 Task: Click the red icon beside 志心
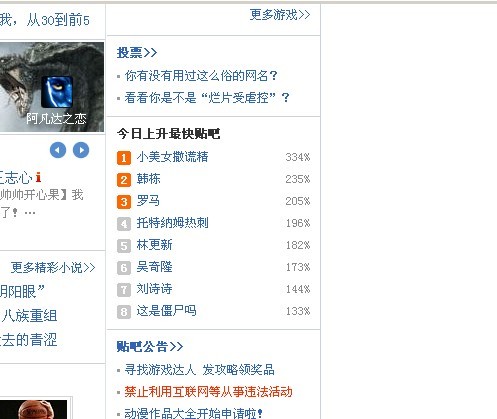[x=38, y=177]
